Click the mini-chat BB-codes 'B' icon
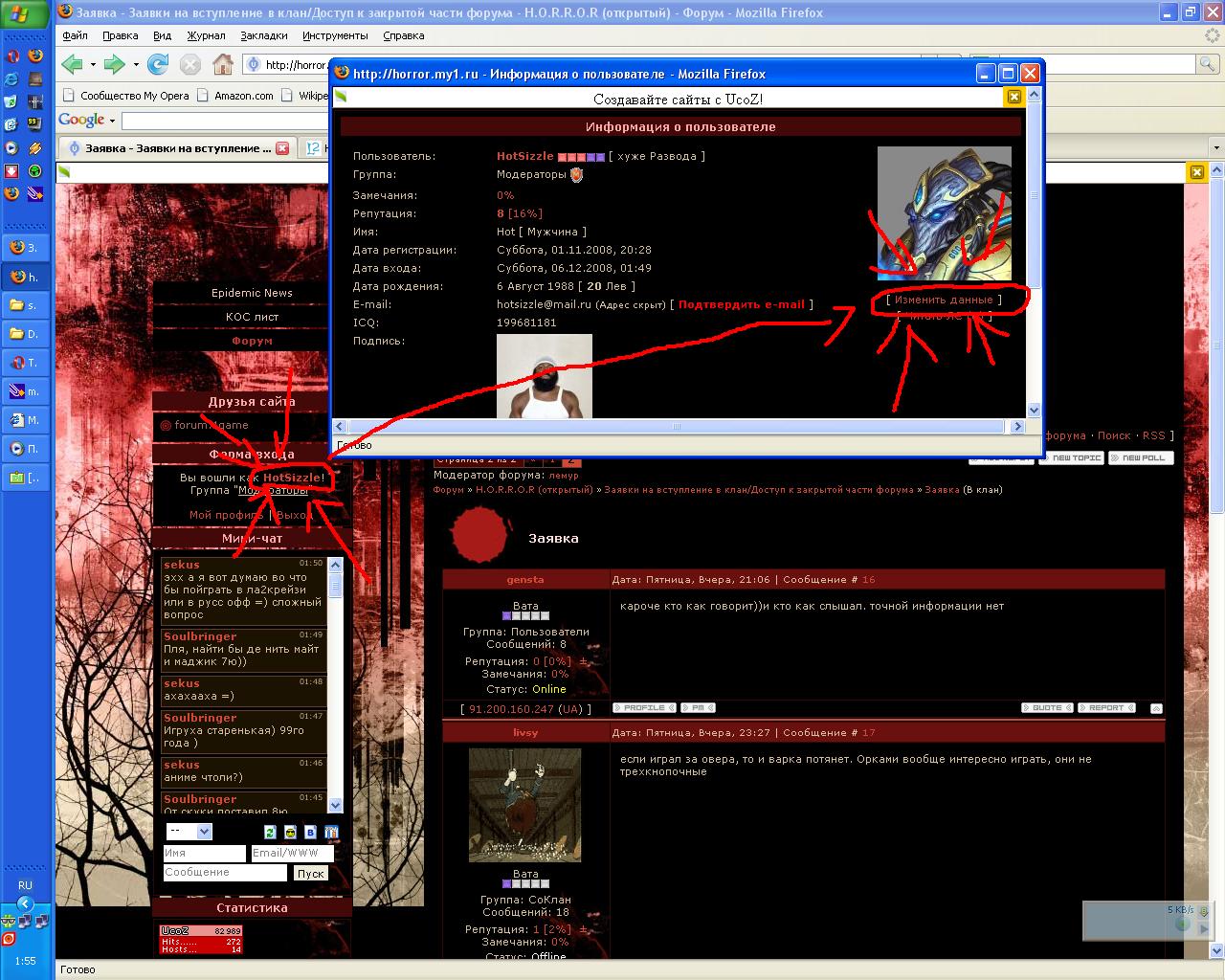The height and width of the screenshot is (980, 1225). coord(310,833)
